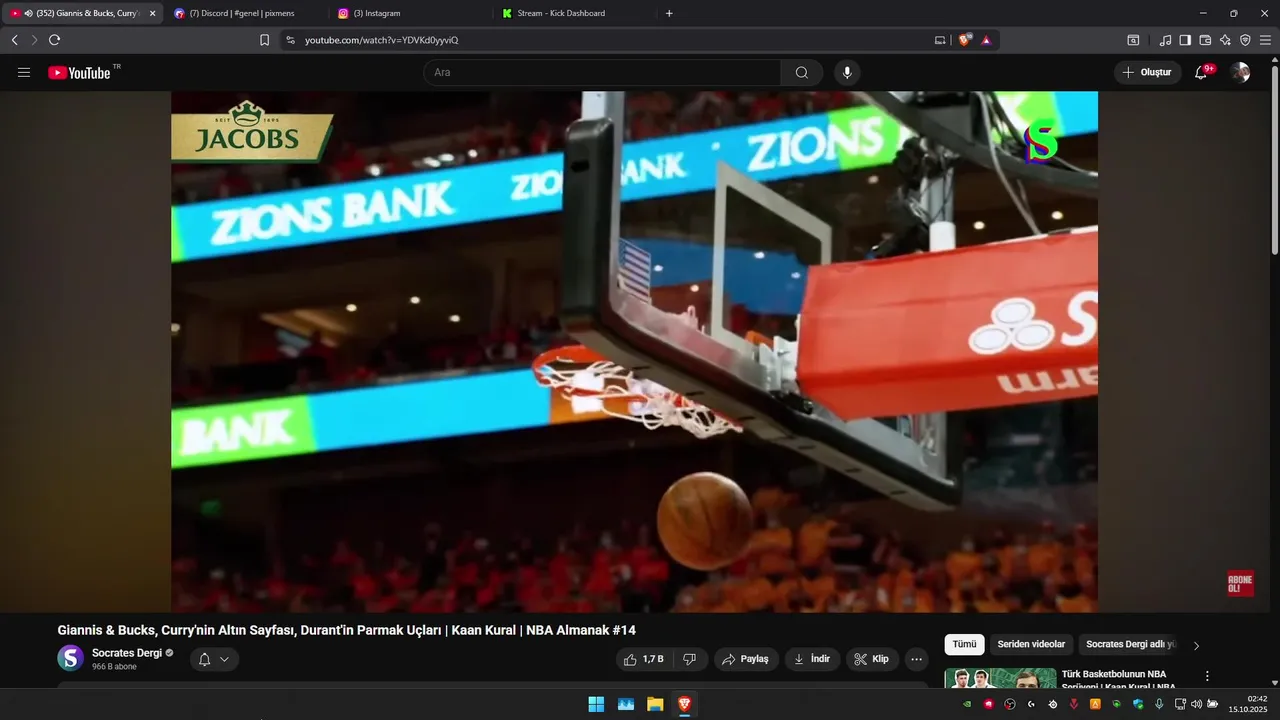The image size is (1280, 720).
Task: Open more actions three-dot menu under video
Action: [x=916, y=659]
